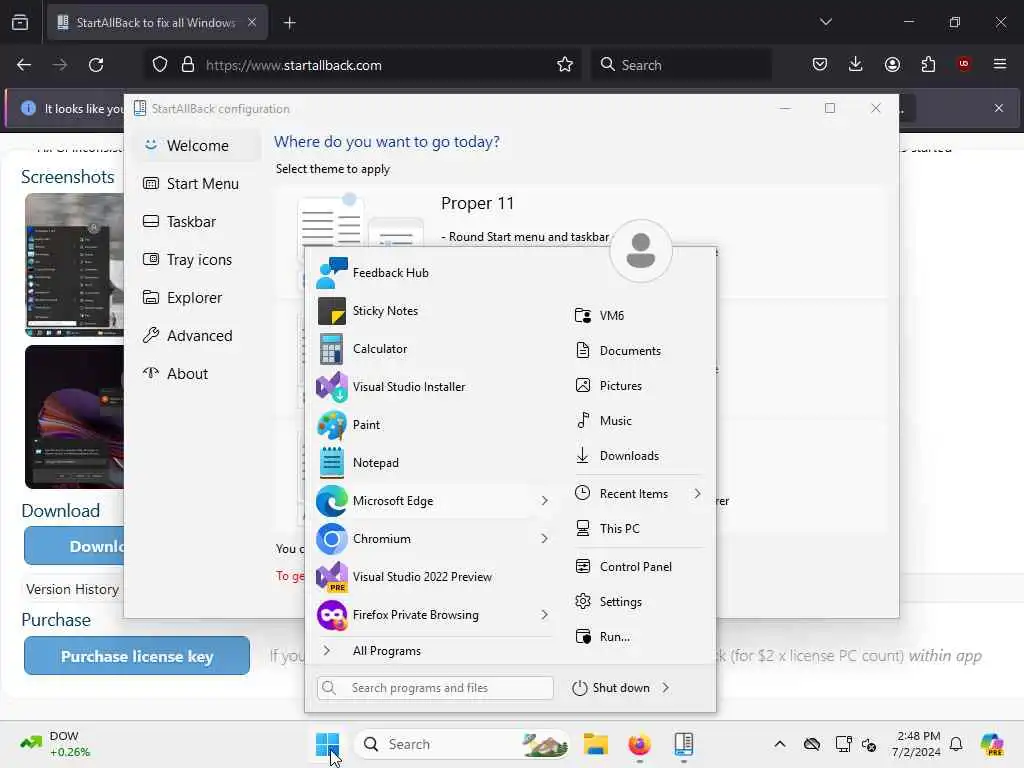Screen dimensions: 1024x768
Task: Click the Windows Start button on taskbar
Action: (x=327, y=744)
